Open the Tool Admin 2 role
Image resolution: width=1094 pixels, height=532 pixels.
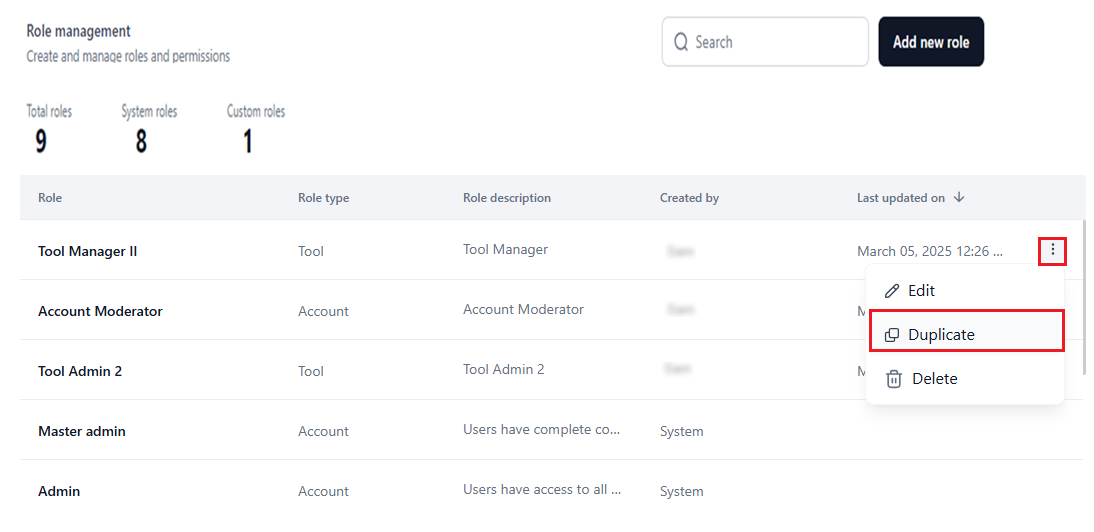tap(80, 371)
